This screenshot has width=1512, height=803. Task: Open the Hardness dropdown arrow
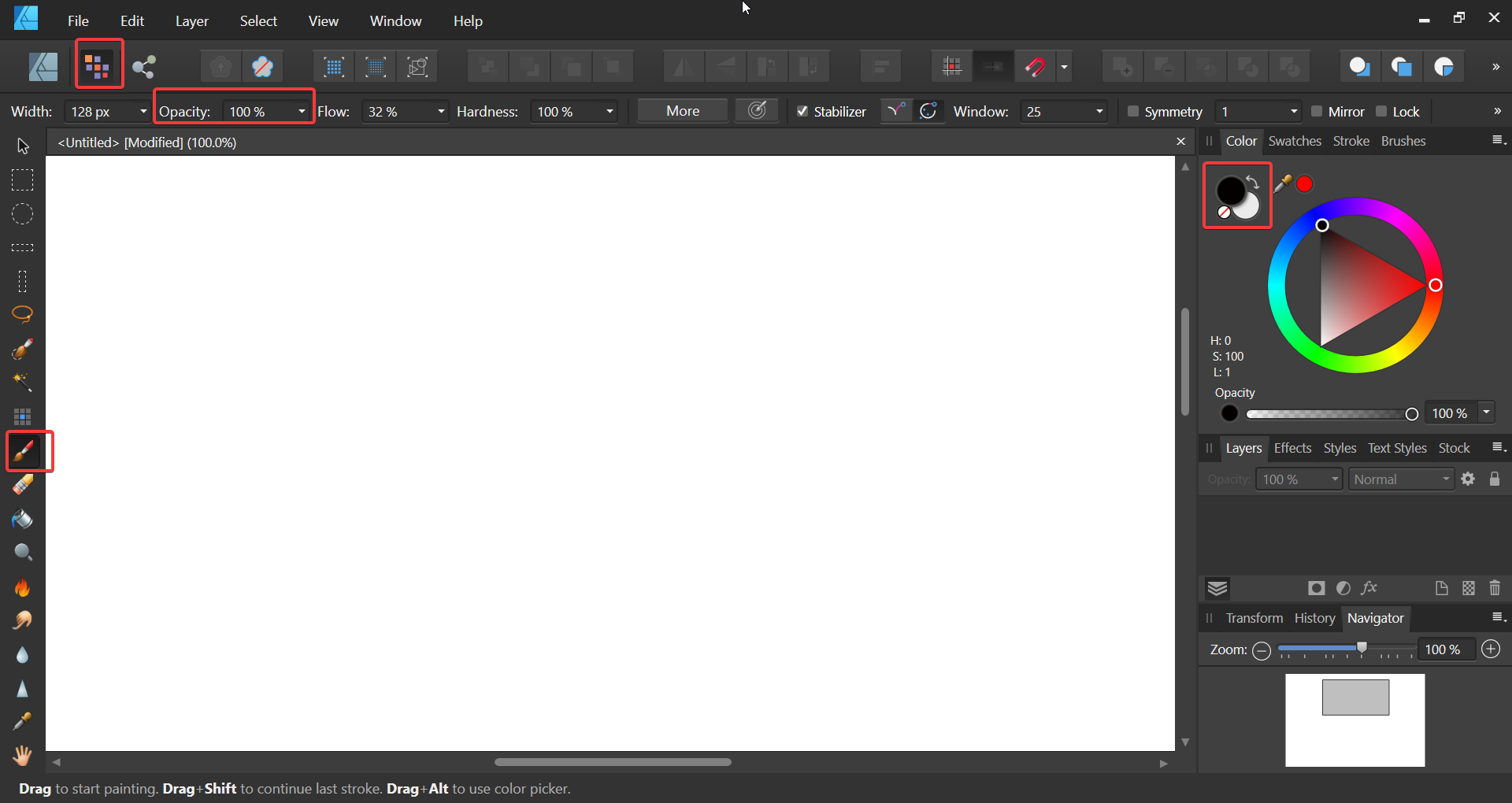coord(610,112)
